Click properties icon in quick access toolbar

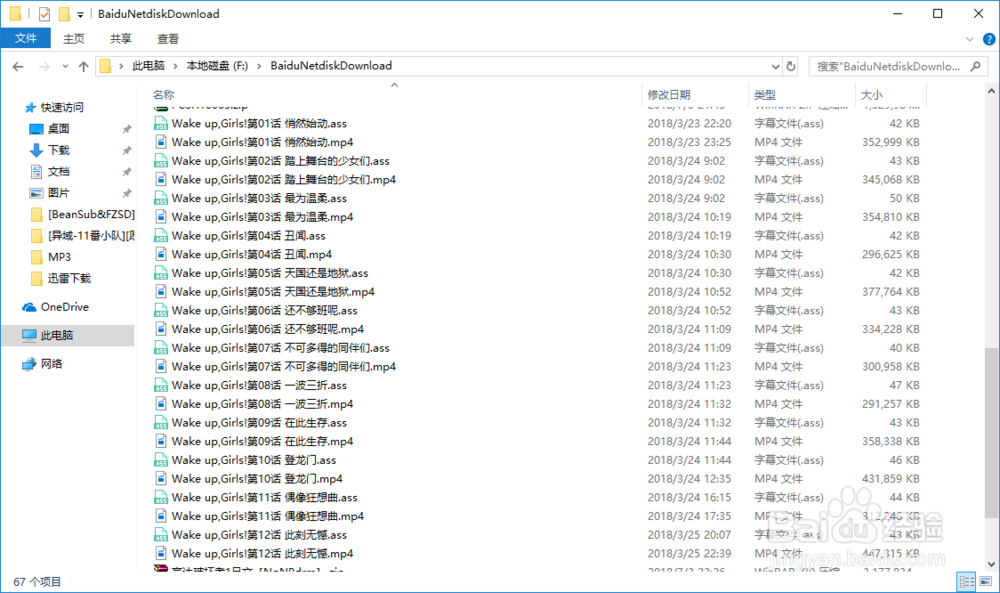point(44,13)
